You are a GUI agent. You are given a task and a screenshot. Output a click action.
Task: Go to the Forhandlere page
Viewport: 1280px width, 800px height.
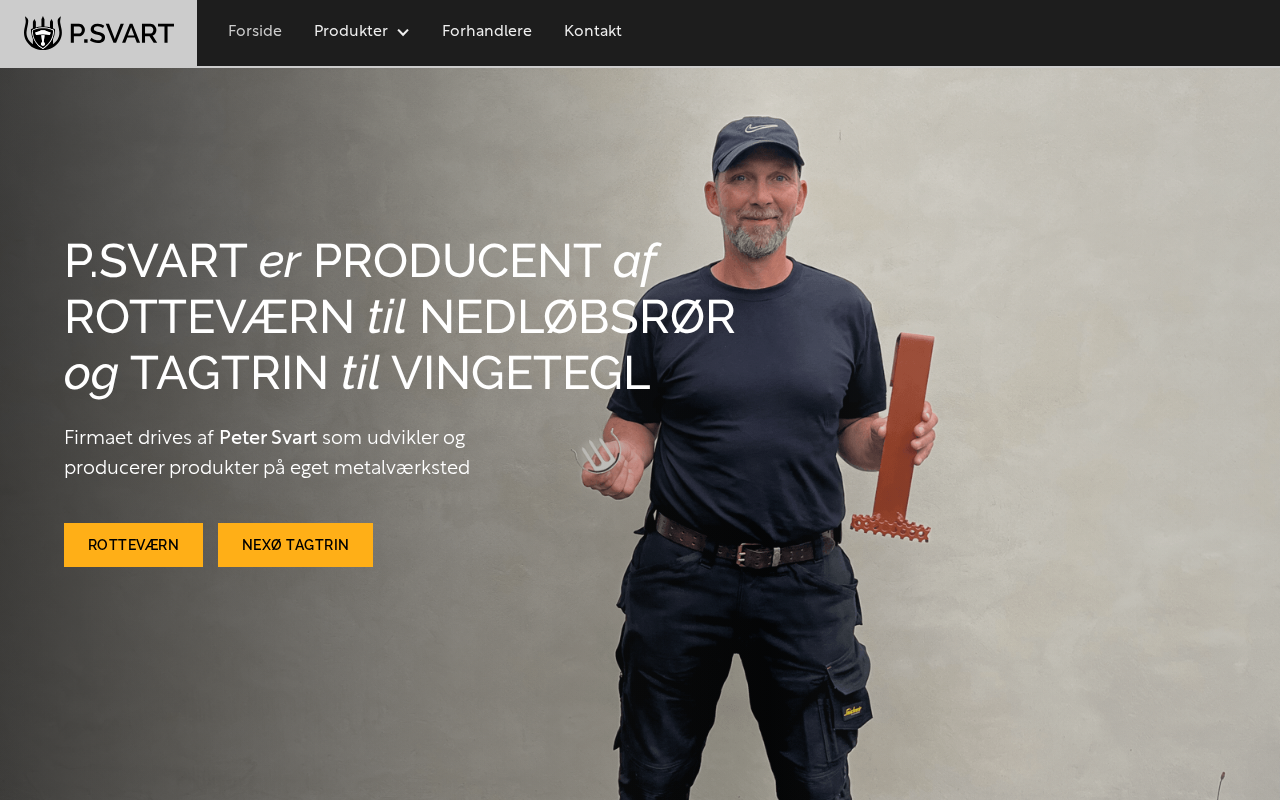click(x=487, y=31)
